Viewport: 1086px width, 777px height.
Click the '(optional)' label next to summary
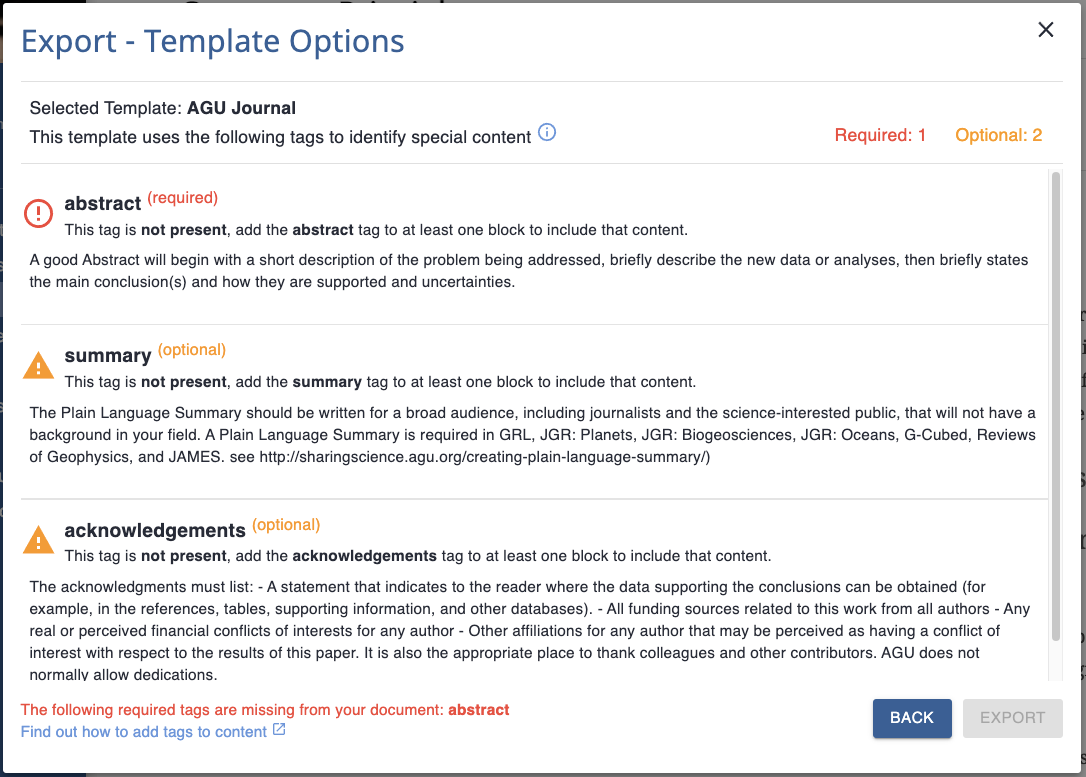point(192,350)
